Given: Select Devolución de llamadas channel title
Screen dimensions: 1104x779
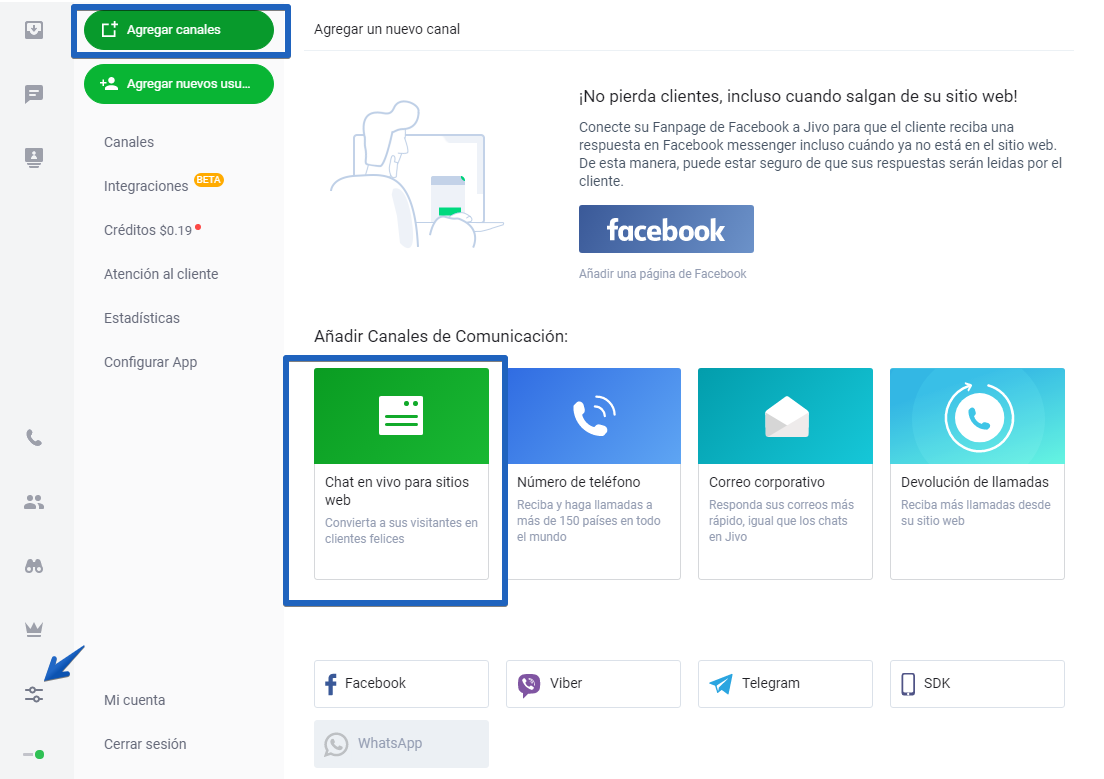Looking at the screenshot, I should (974, 482).
